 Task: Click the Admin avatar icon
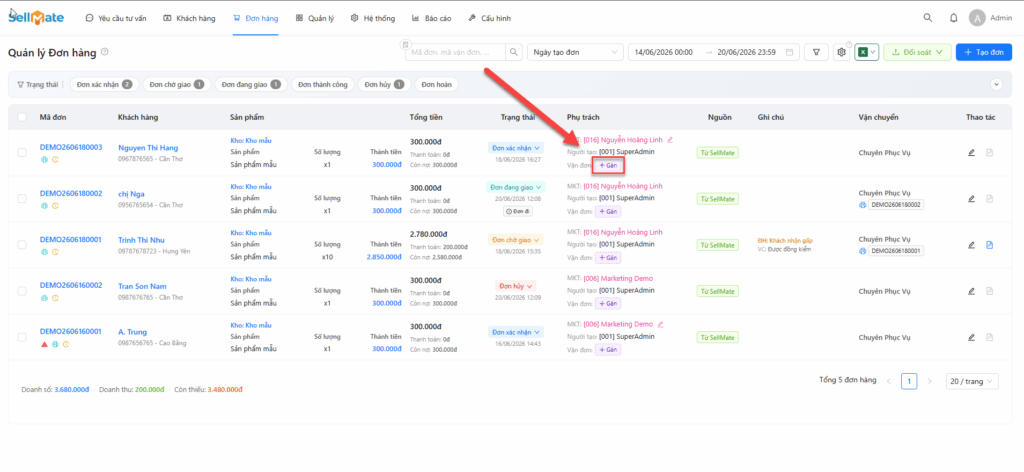click(x=977, y=18)
